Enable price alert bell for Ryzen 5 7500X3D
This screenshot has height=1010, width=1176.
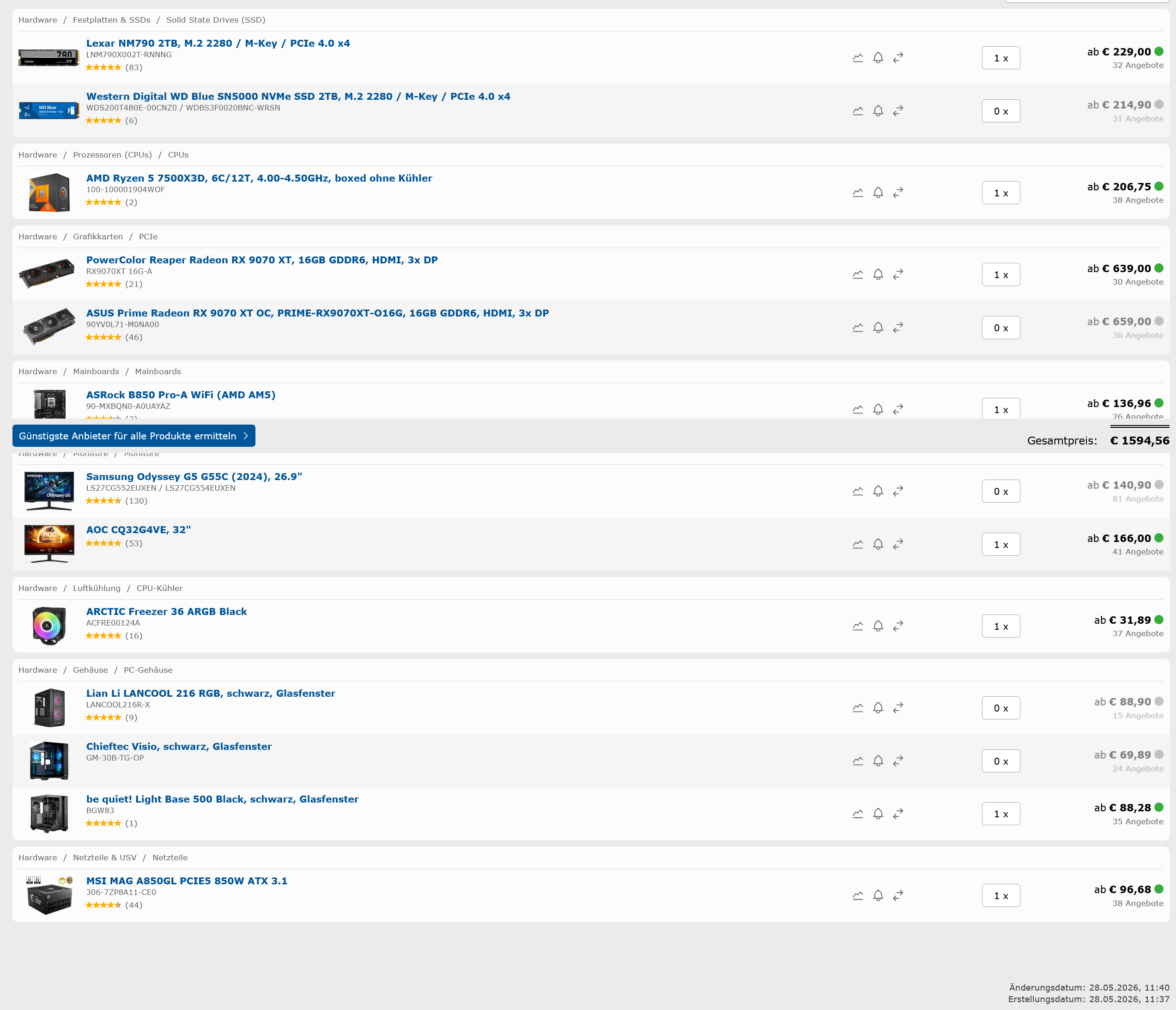pos(878,193)
